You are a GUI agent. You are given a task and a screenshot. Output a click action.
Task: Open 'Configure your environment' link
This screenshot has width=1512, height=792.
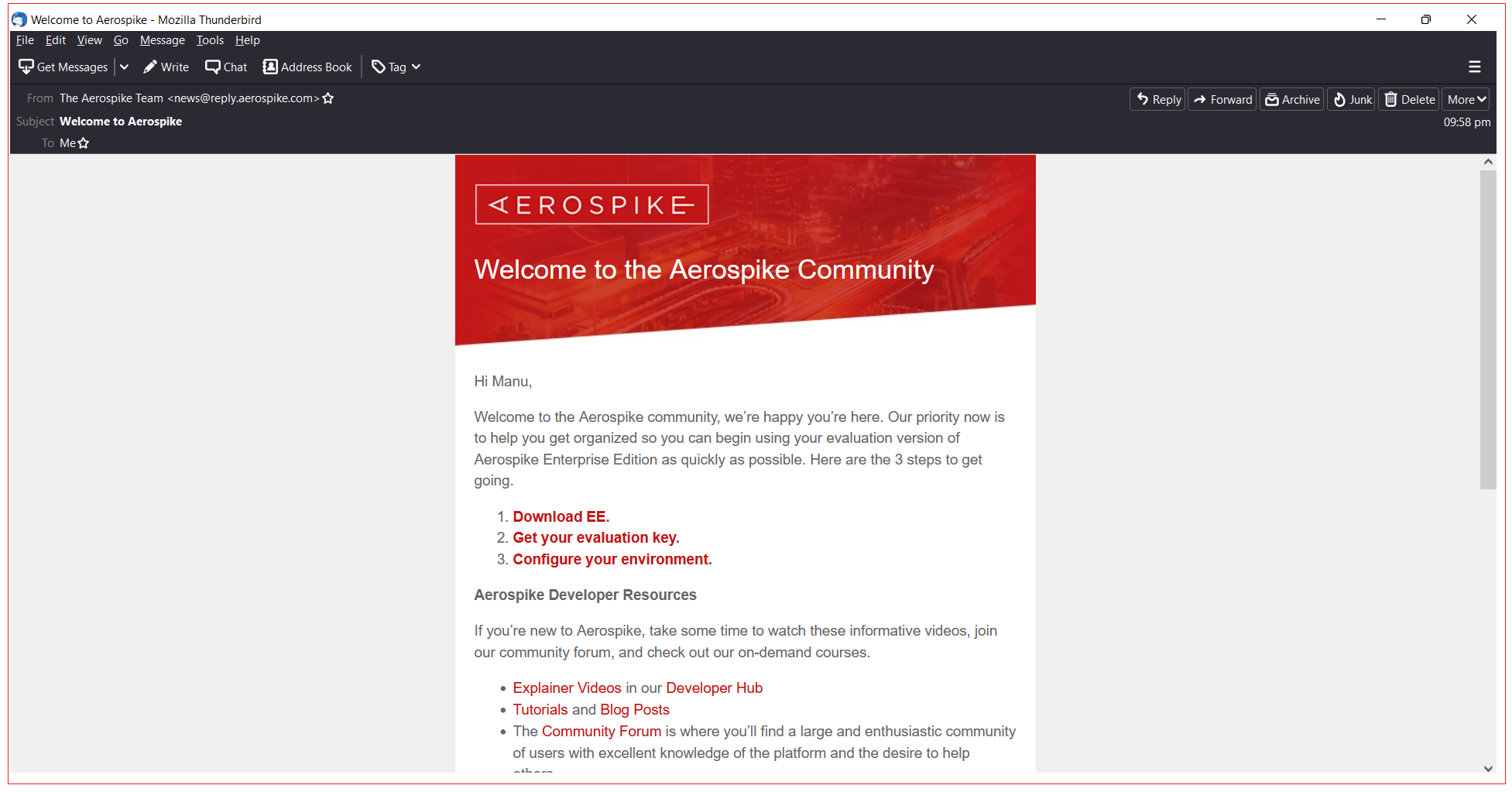tap(612, 559)
